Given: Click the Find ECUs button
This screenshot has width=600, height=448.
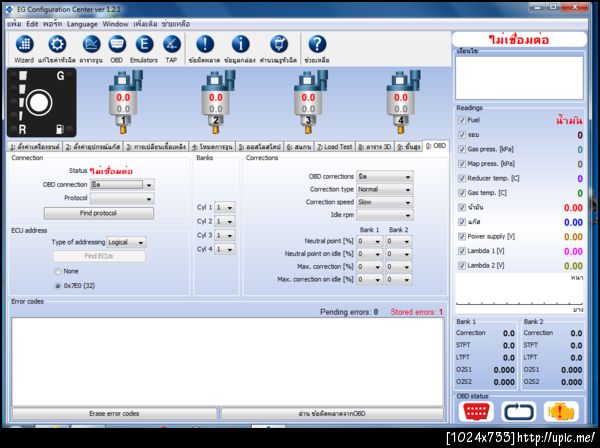Looking at the screenshot, I should tap(99, 256).
